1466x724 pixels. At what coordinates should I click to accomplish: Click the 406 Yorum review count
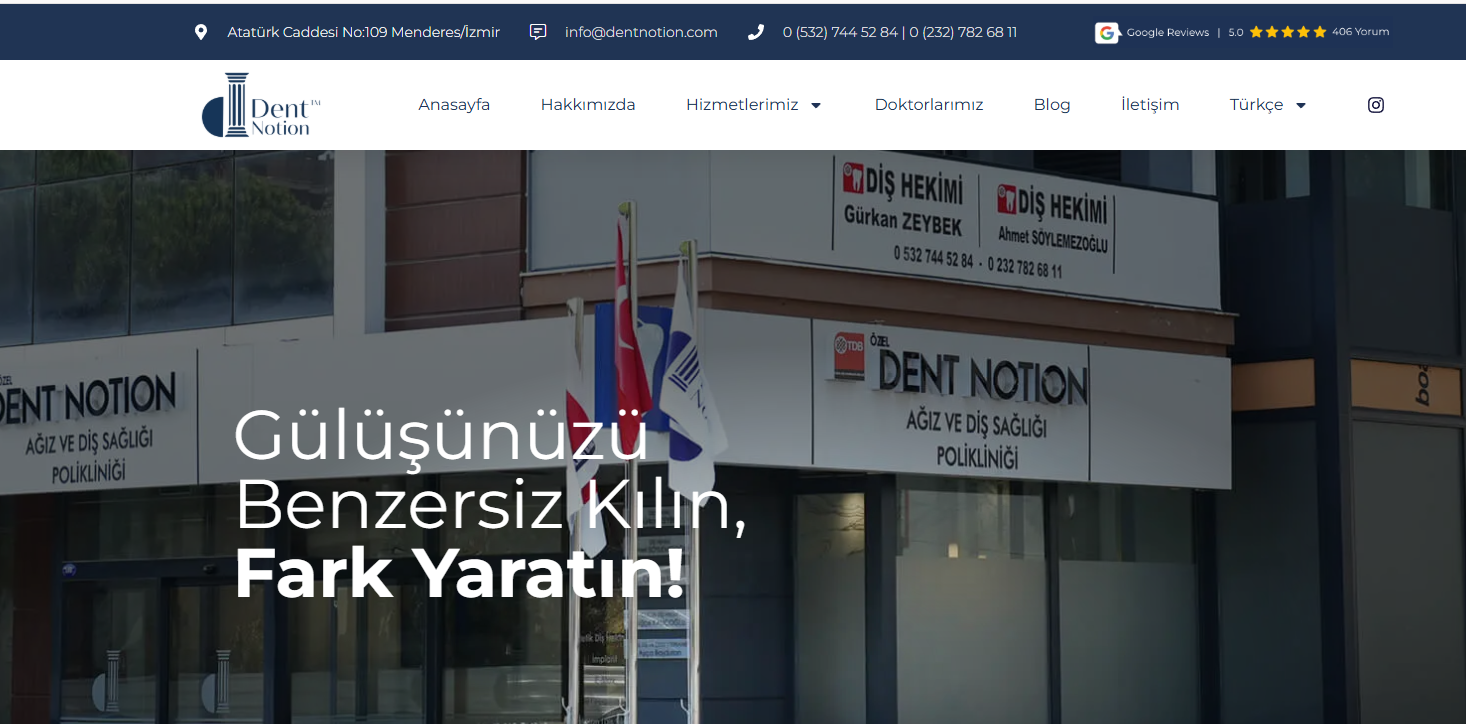click(x=1361, y=32)
